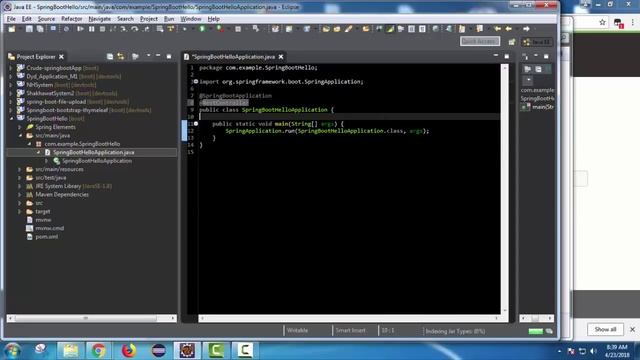Expand the target folder
Viewport: 640px width, 360px height.
click(x=20, y=211)
